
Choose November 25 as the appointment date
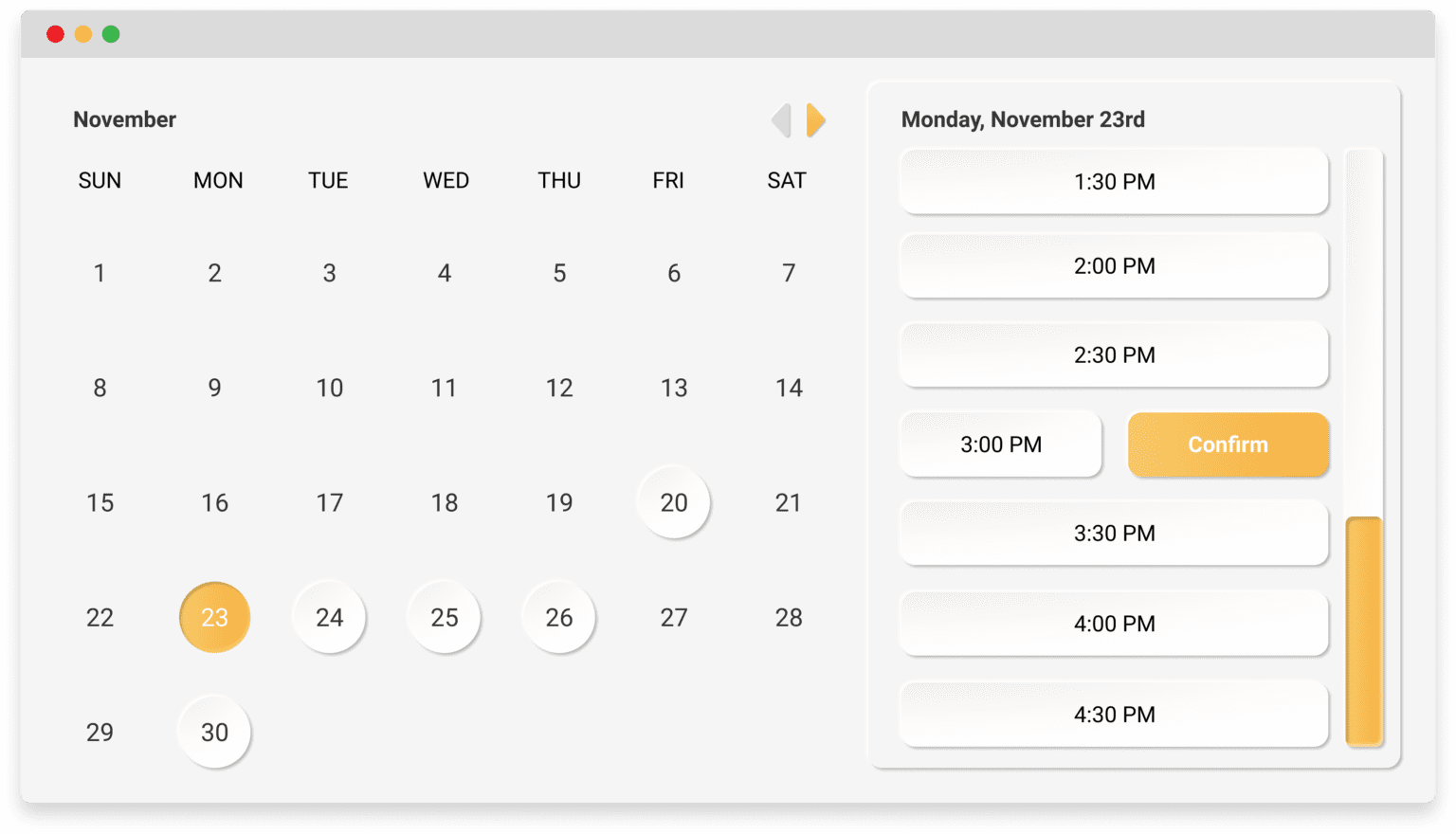[444, 618]
